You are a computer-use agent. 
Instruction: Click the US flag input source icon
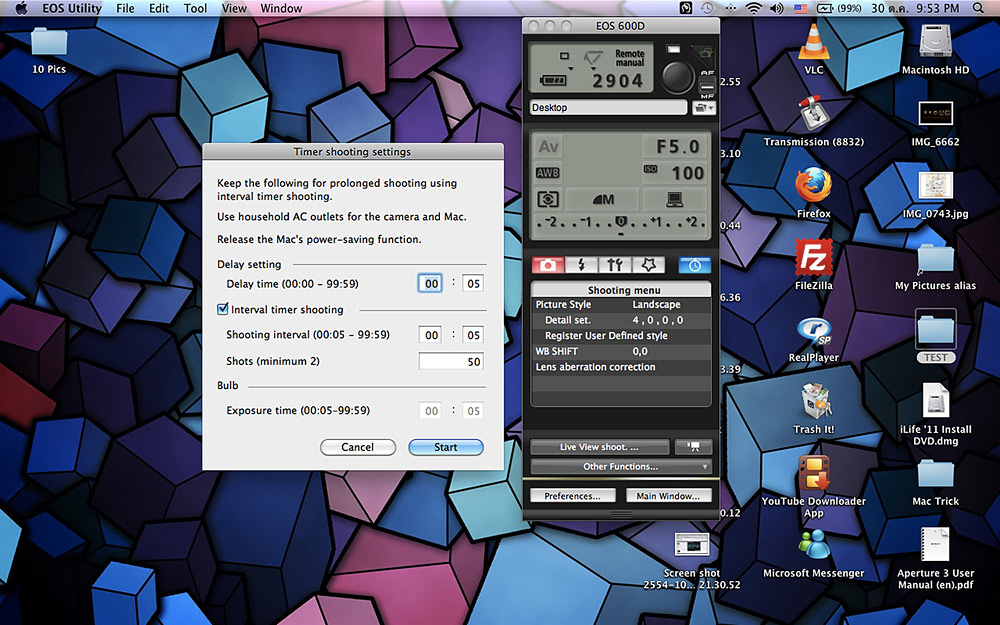click(x=800, y=8)
